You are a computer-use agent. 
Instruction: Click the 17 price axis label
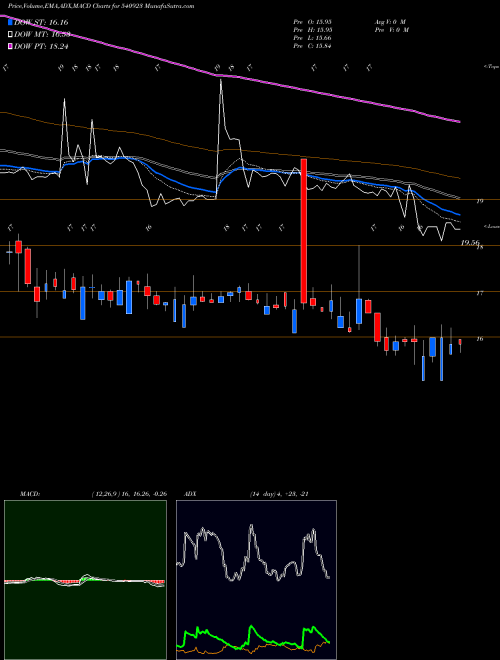(479, 293)
